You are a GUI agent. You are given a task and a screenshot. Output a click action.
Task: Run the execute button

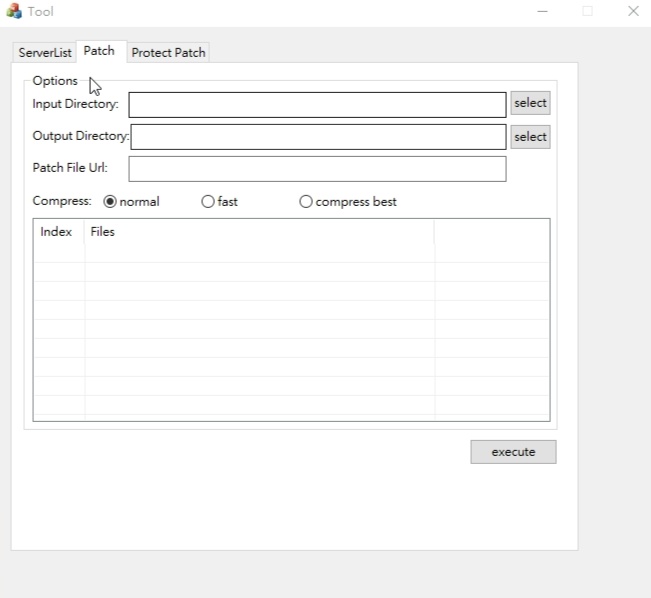click(x=513, y=452)
